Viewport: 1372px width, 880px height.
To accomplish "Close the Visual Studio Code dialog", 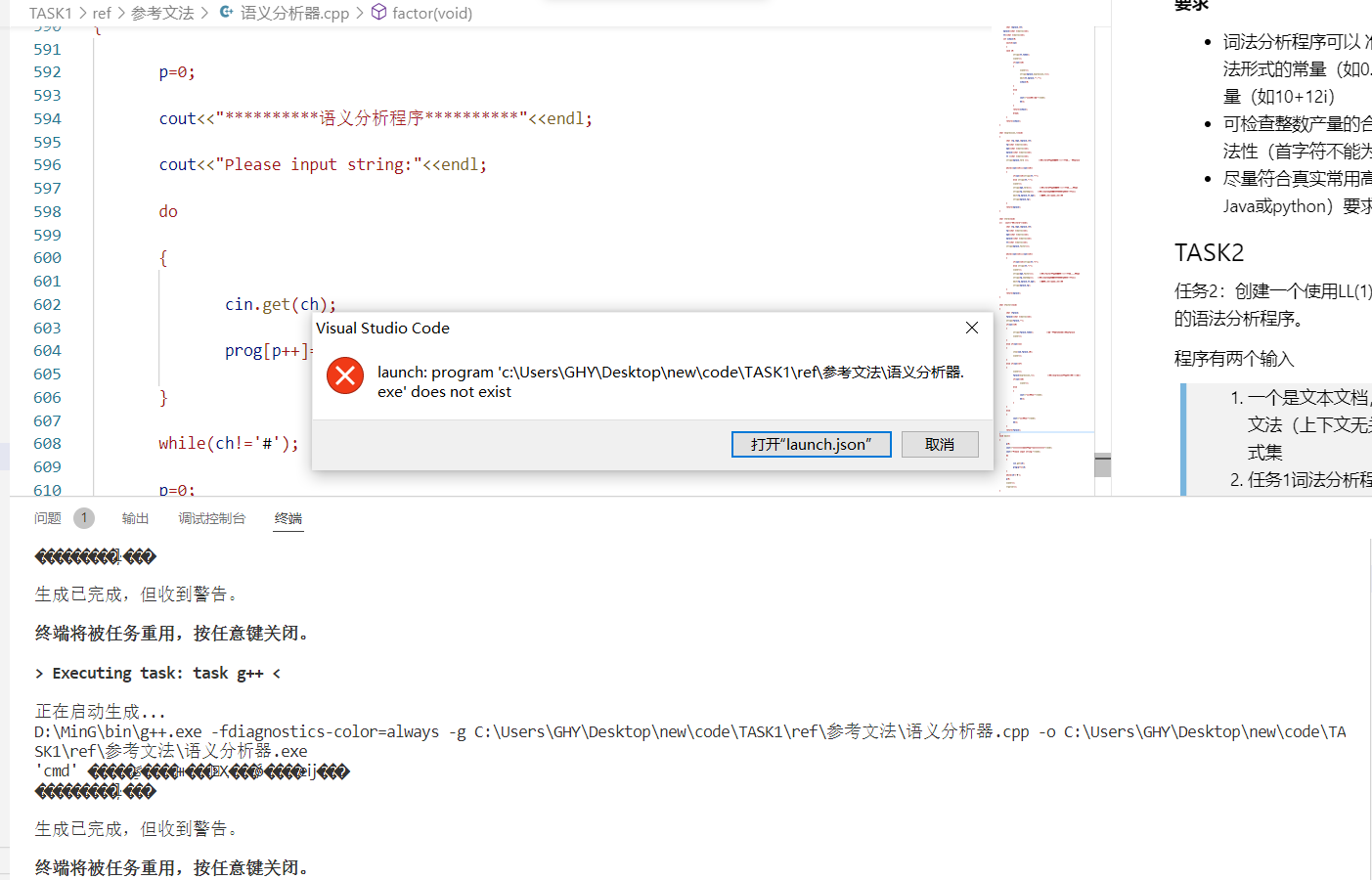I will 972,328.
